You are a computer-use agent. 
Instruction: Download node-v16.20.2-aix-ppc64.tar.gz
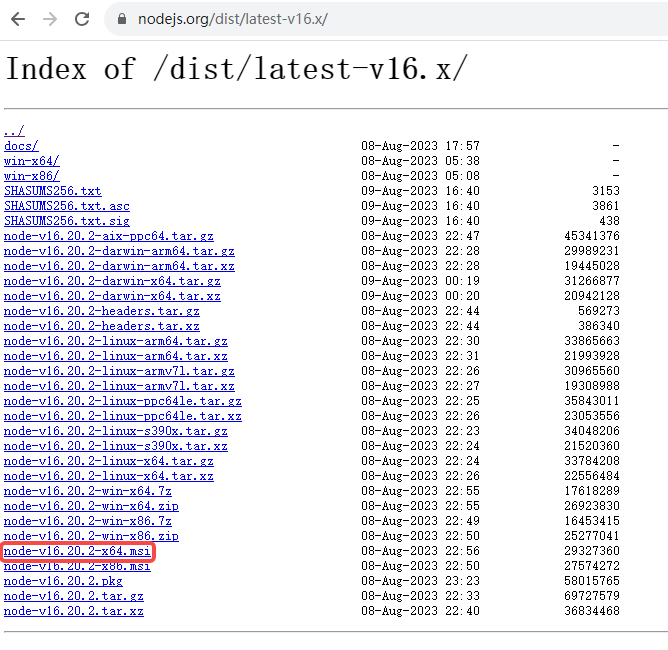pos(109,236)
